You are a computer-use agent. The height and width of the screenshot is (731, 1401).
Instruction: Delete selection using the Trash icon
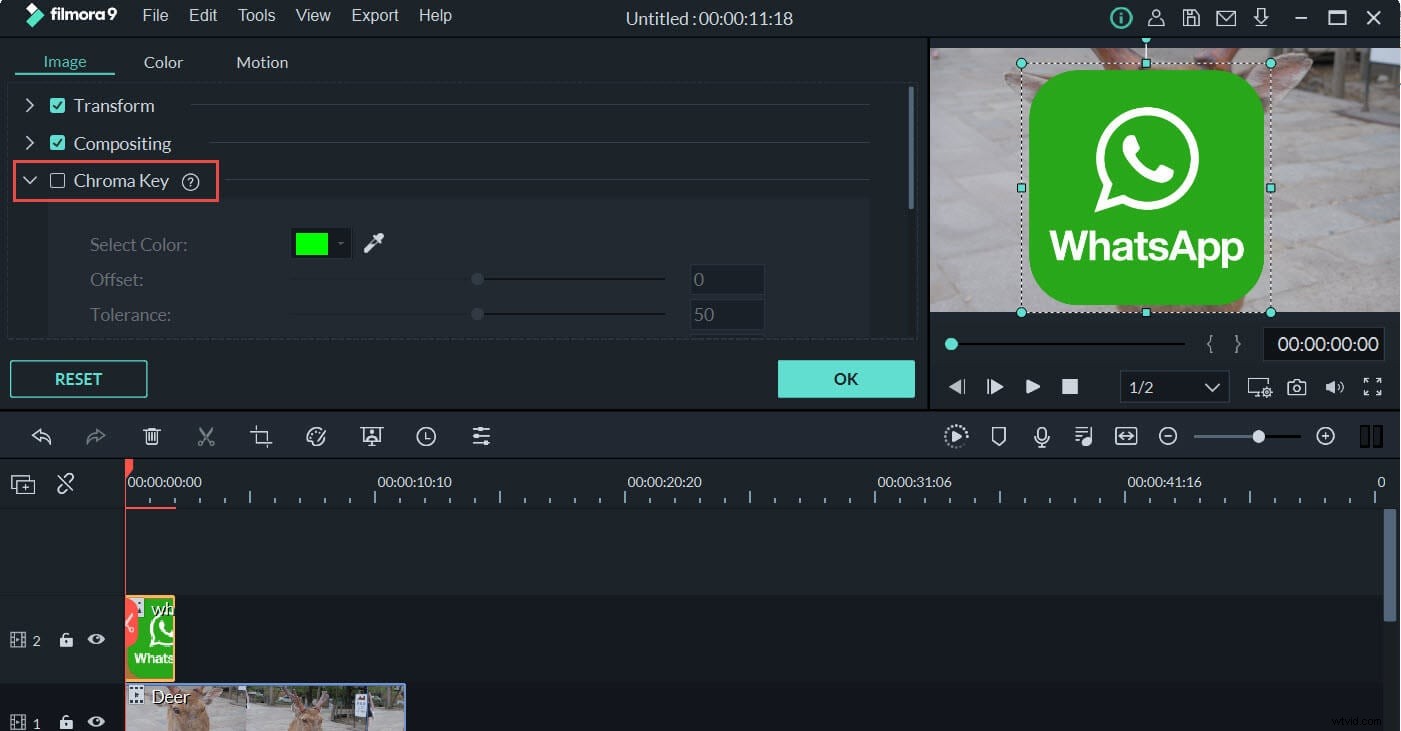[x=151, y=436]
